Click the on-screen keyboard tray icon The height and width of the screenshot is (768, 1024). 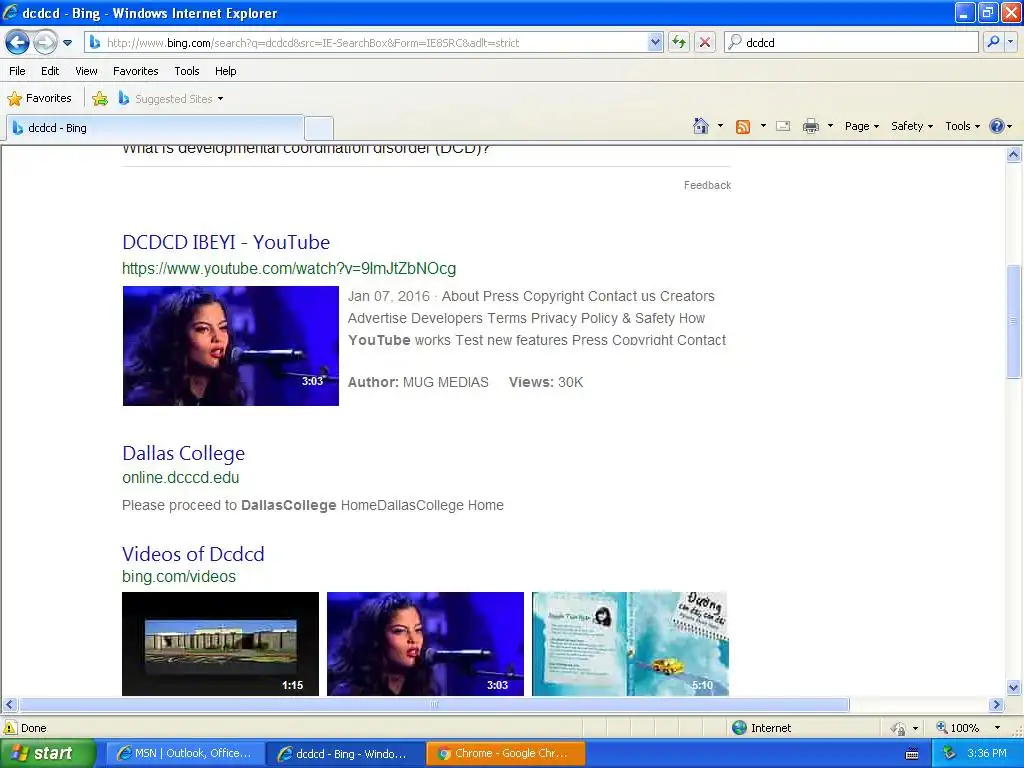point(912,754)
